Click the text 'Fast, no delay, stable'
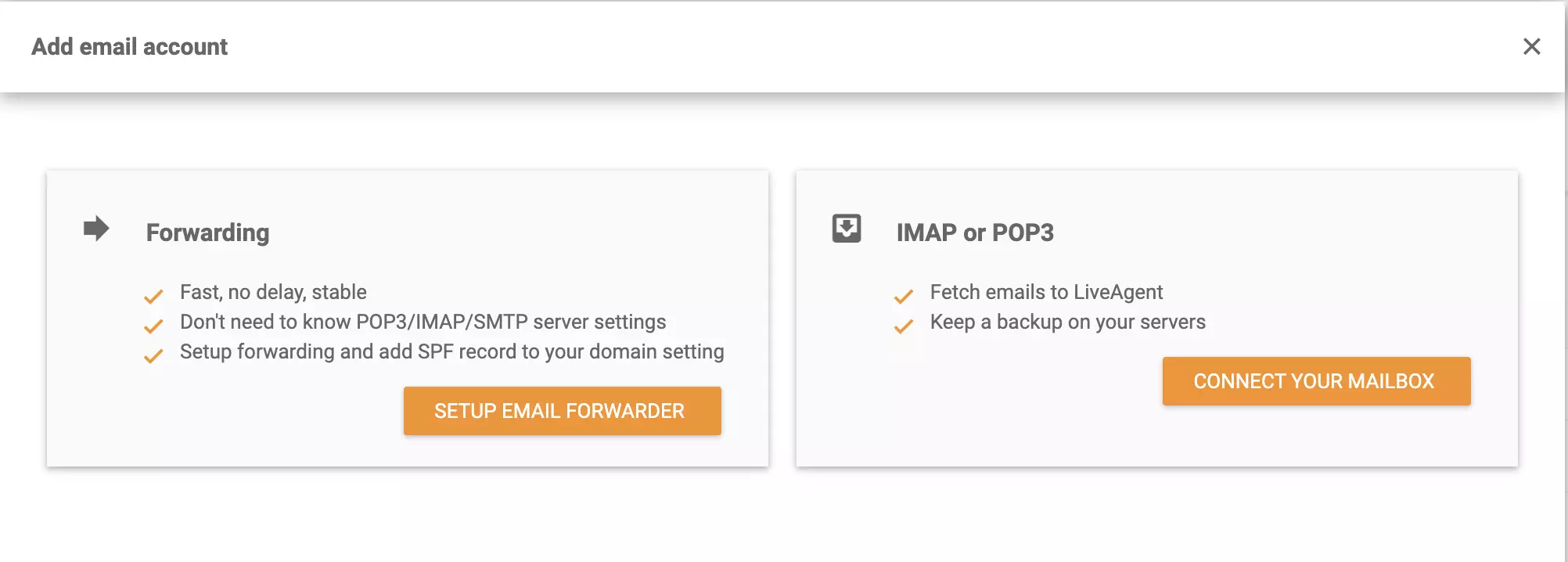 (273, 292)
